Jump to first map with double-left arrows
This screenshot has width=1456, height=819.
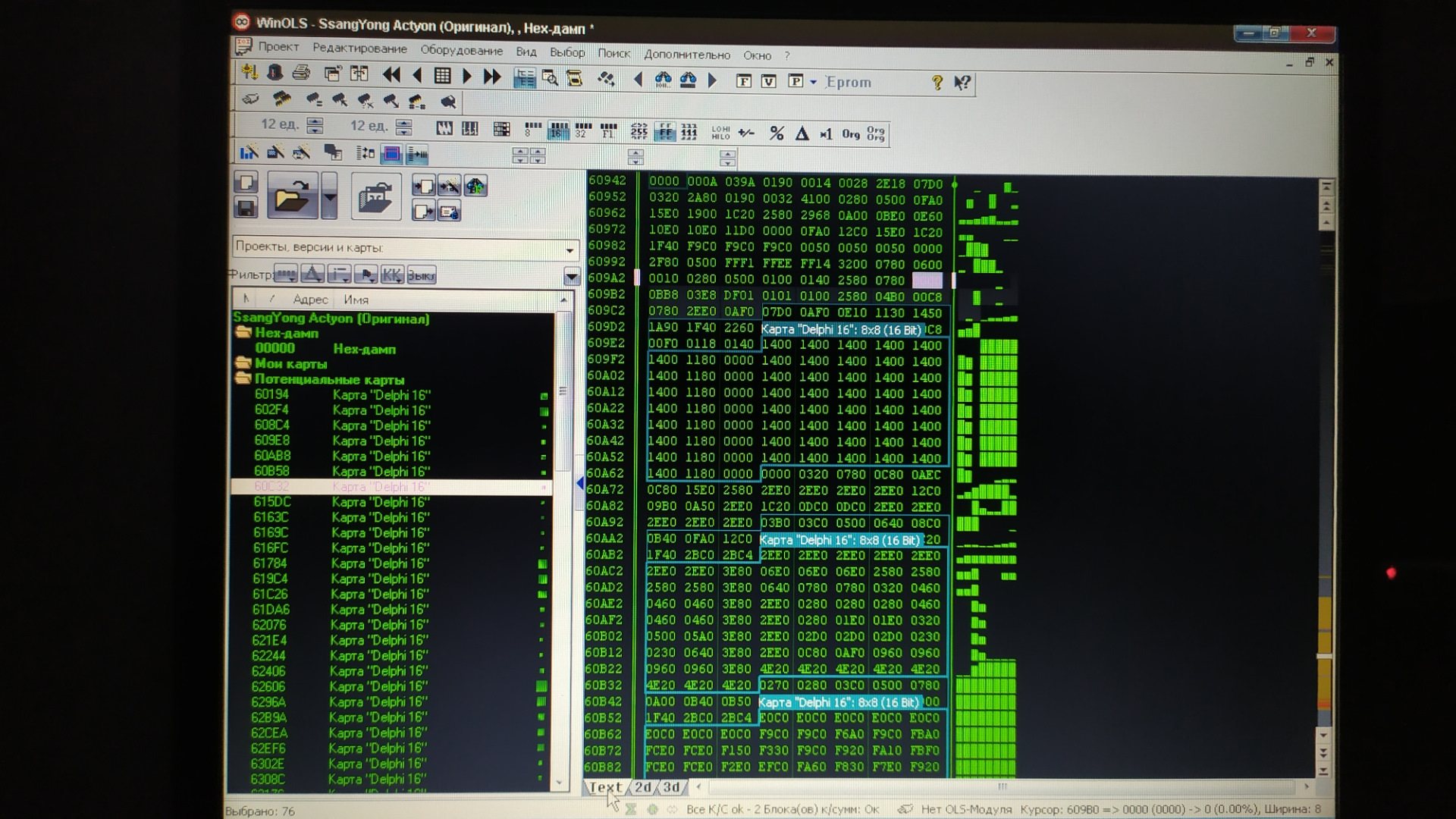tap(391, 74)
